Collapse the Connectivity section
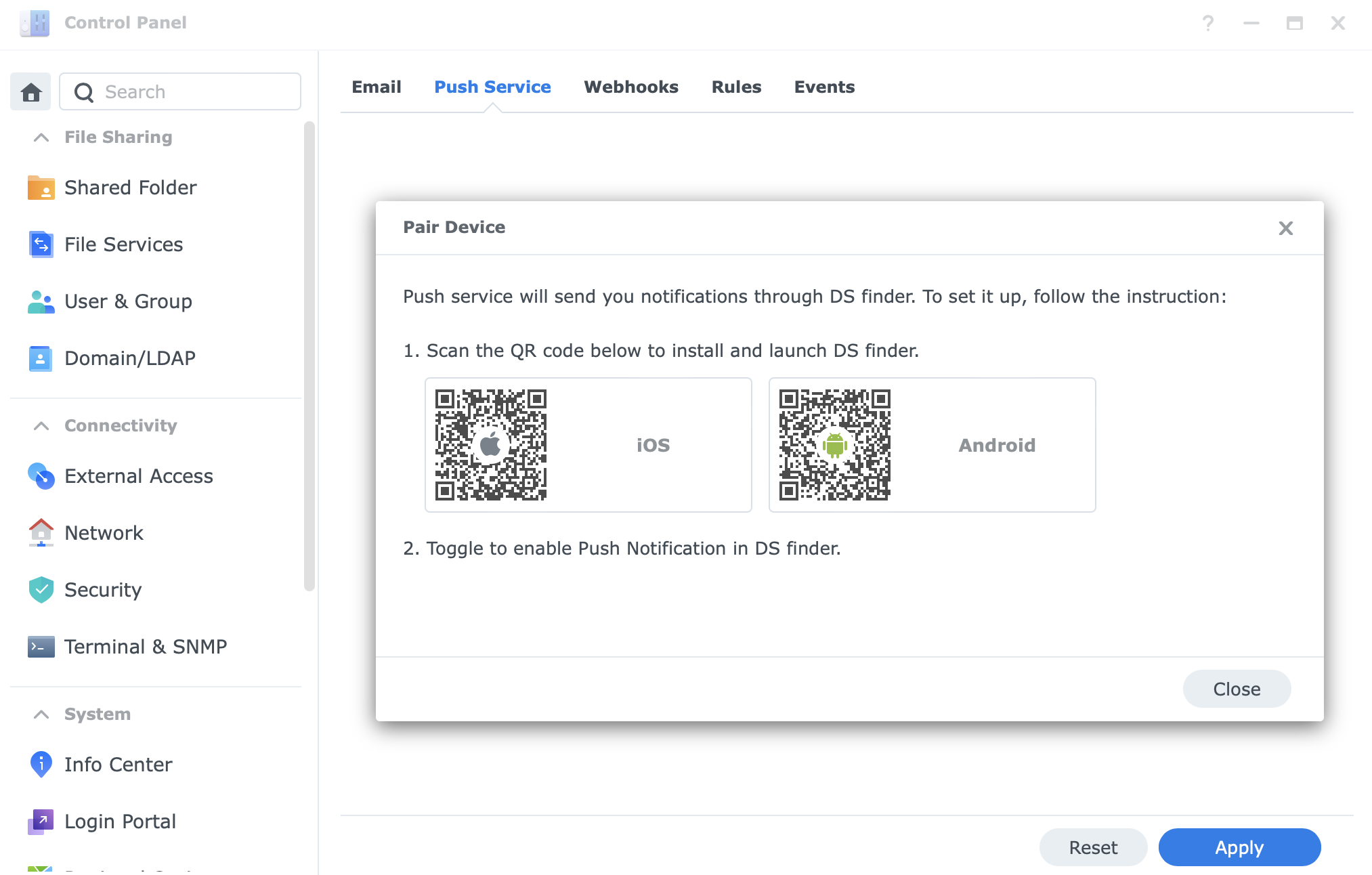 click(41, 426)
